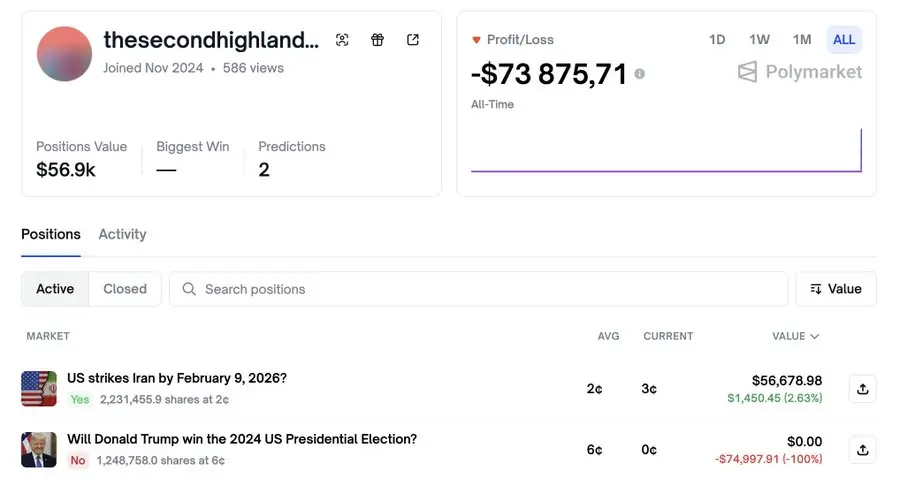Switch to the Activity tab

(x=122, y=234)
